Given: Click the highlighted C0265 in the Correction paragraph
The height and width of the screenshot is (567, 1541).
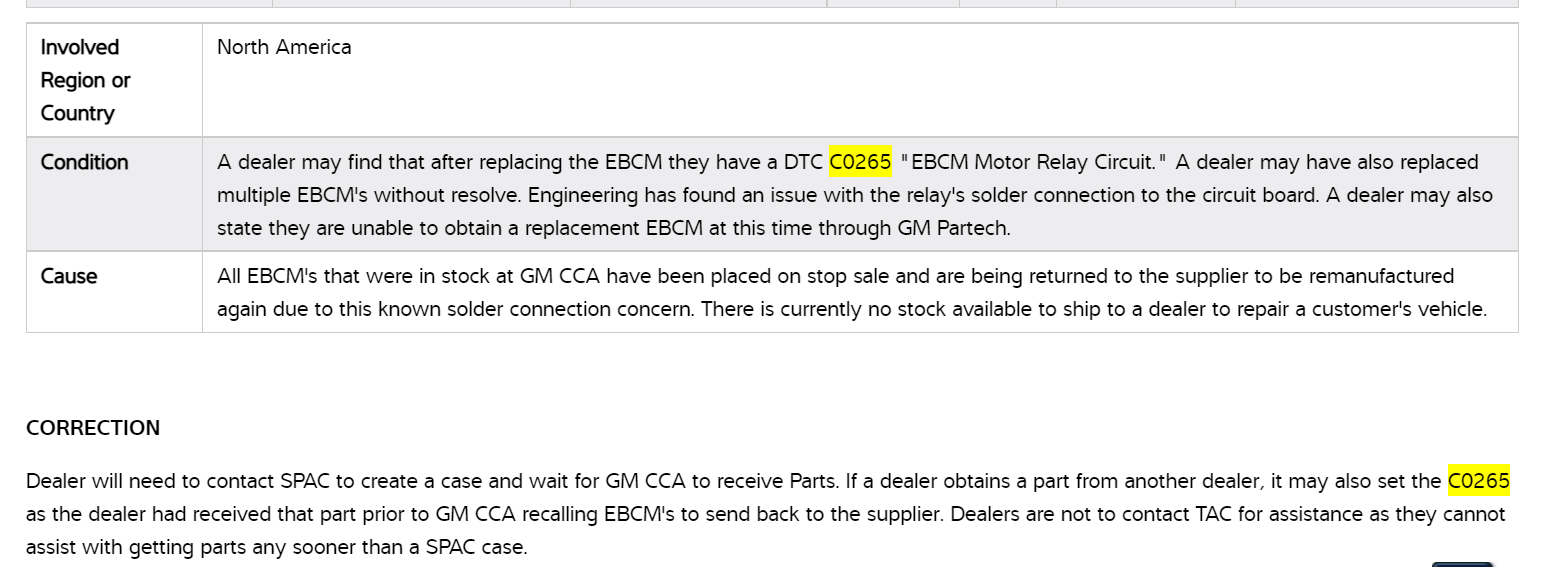Looking at the screenshot, I should (1478, 481).
